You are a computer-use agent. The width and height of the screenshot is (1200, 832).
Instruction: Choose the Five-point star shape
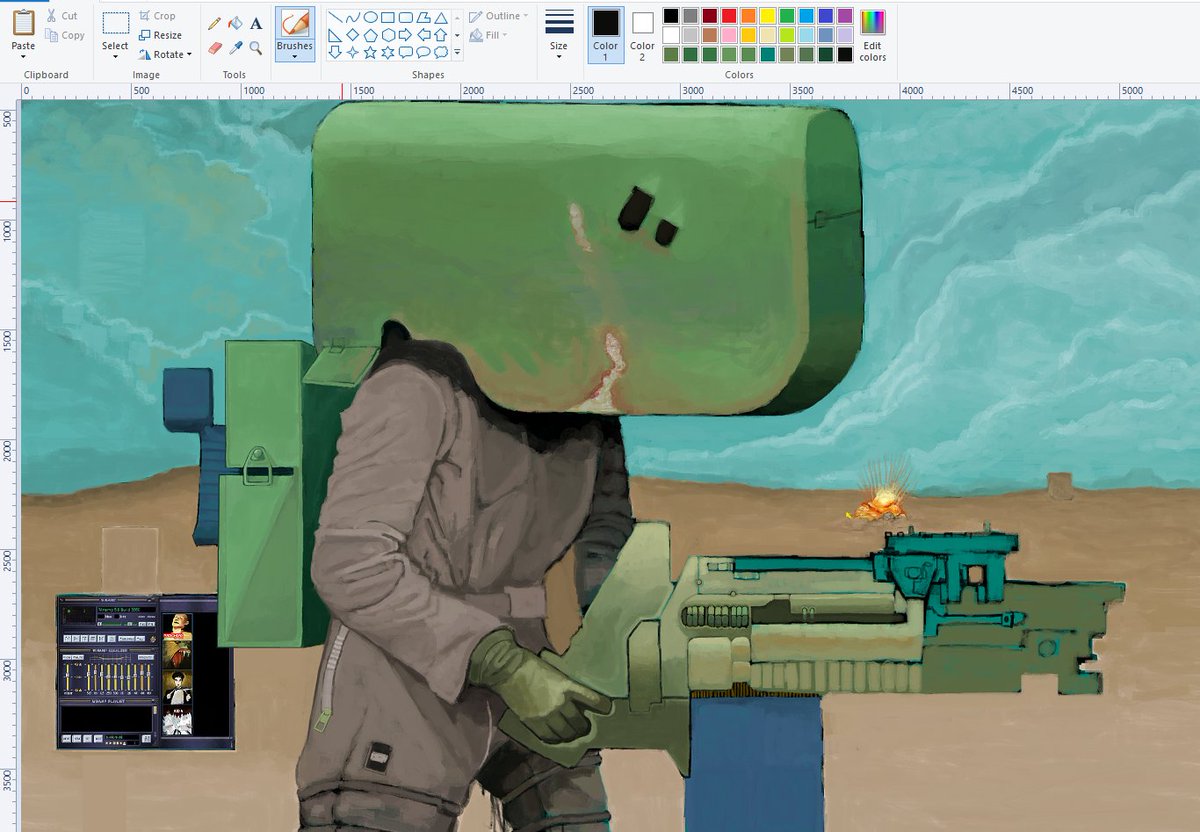[370, 52]
